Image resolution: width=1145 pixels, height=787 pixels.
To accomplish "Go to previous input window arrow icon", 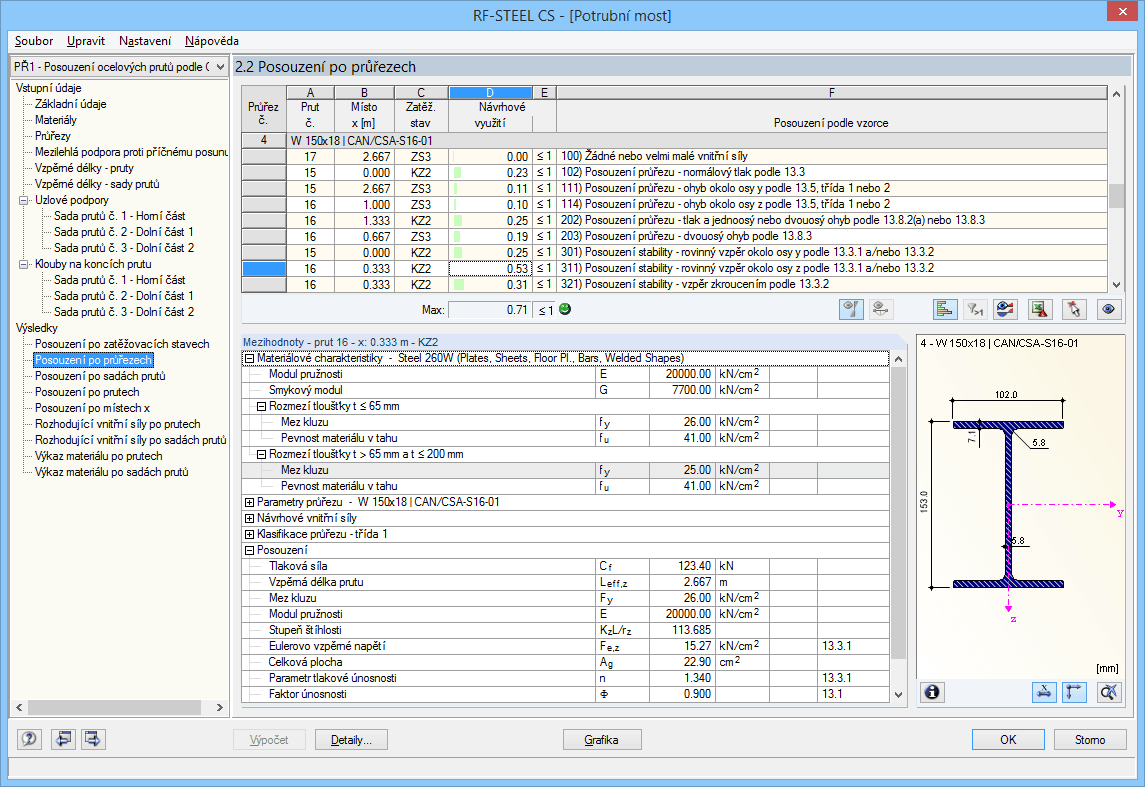I will click(x=64, y=739).
